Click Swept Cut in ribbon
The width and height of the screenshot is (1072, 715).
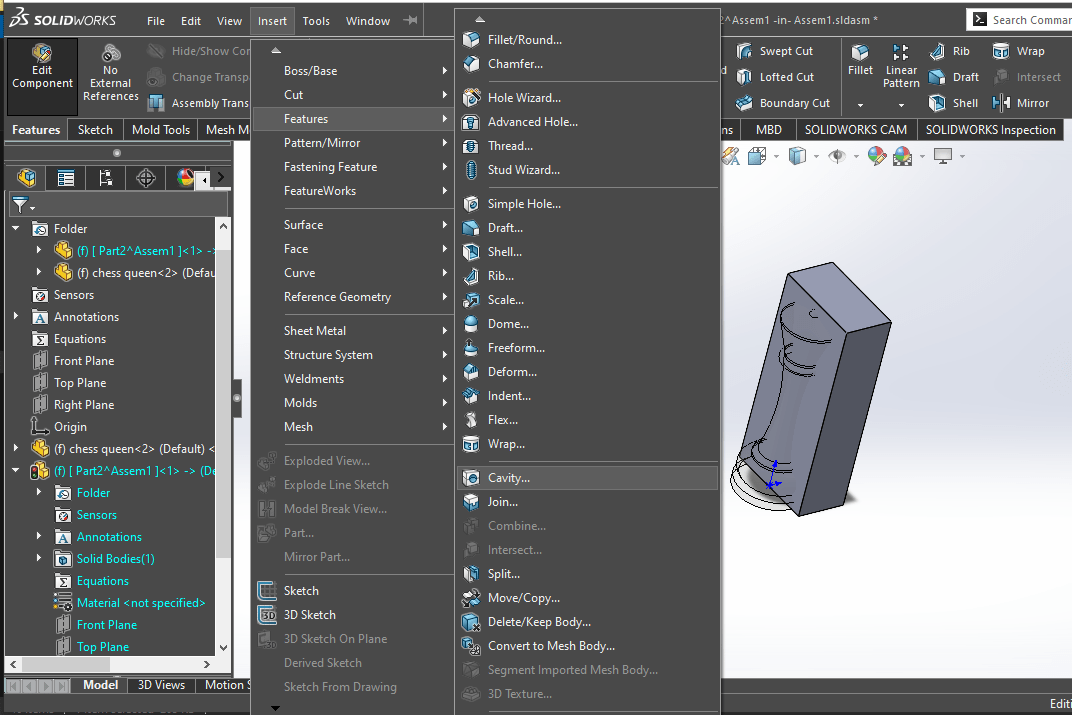(775, 51)
